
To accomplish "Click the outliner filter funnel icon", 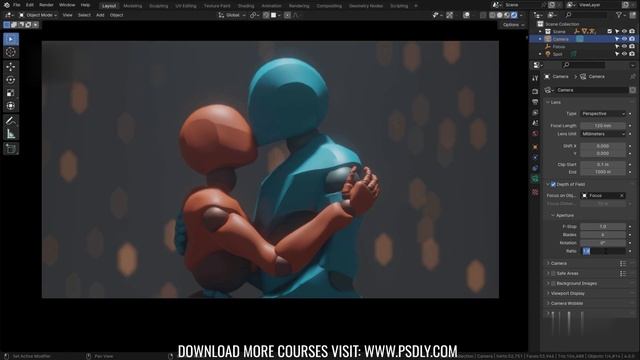I will [619, 15].
